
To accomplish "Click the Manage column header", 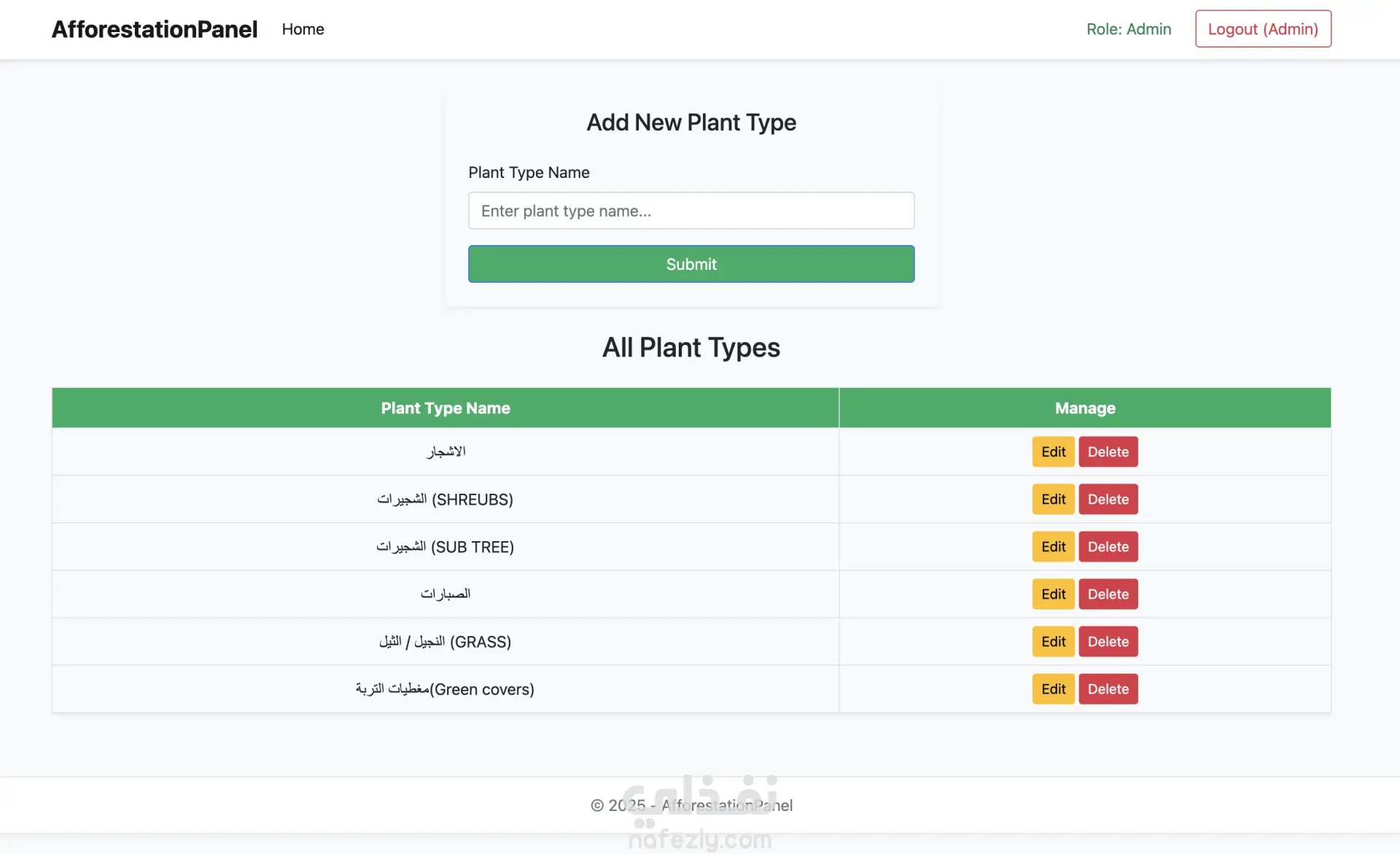I will click(1084, 408).
